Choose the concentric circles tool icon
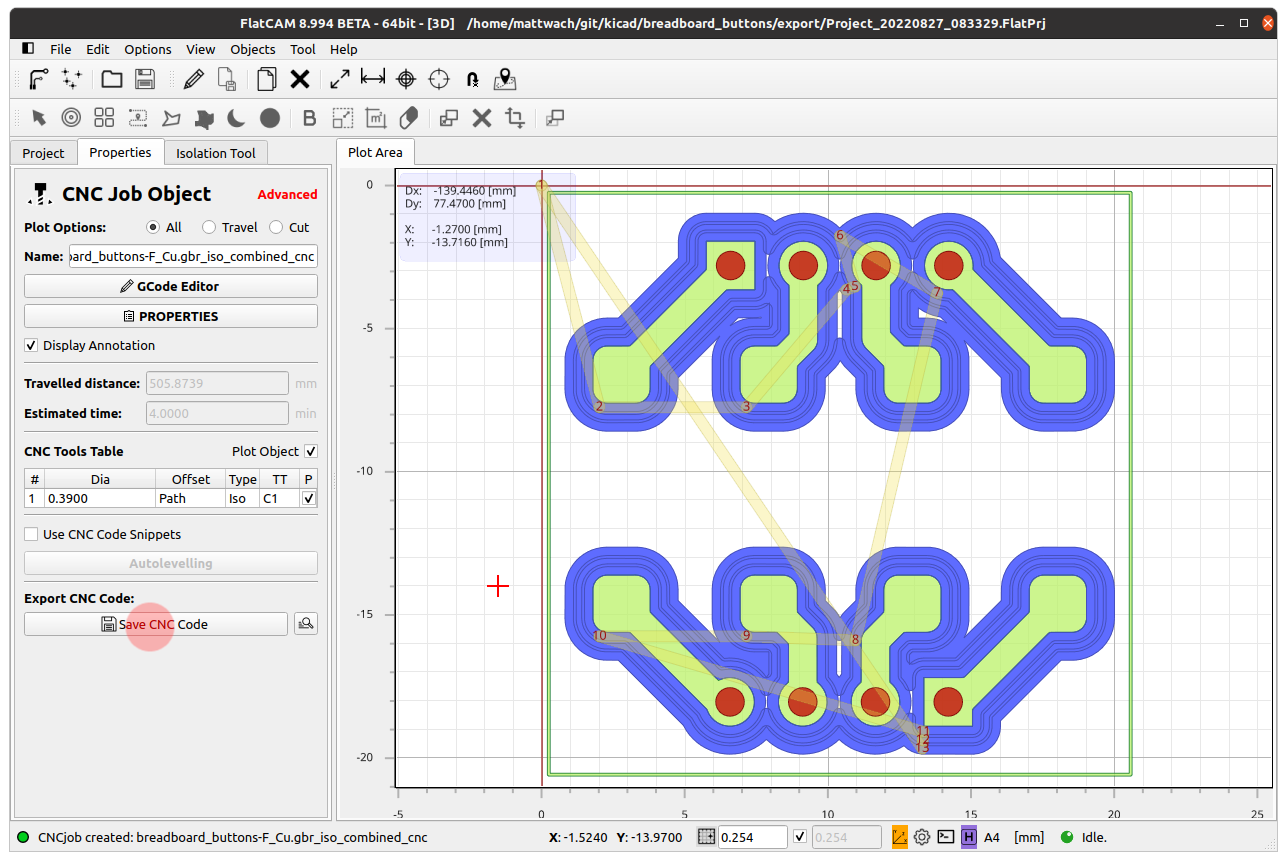This screenshot has width=1287, height=861. point(71,118)
